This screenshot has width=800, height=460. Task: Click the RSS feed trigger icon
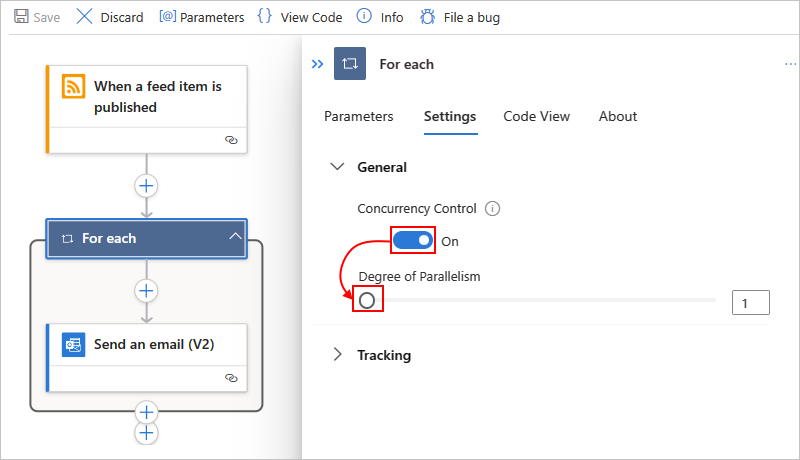click(73, 86)
